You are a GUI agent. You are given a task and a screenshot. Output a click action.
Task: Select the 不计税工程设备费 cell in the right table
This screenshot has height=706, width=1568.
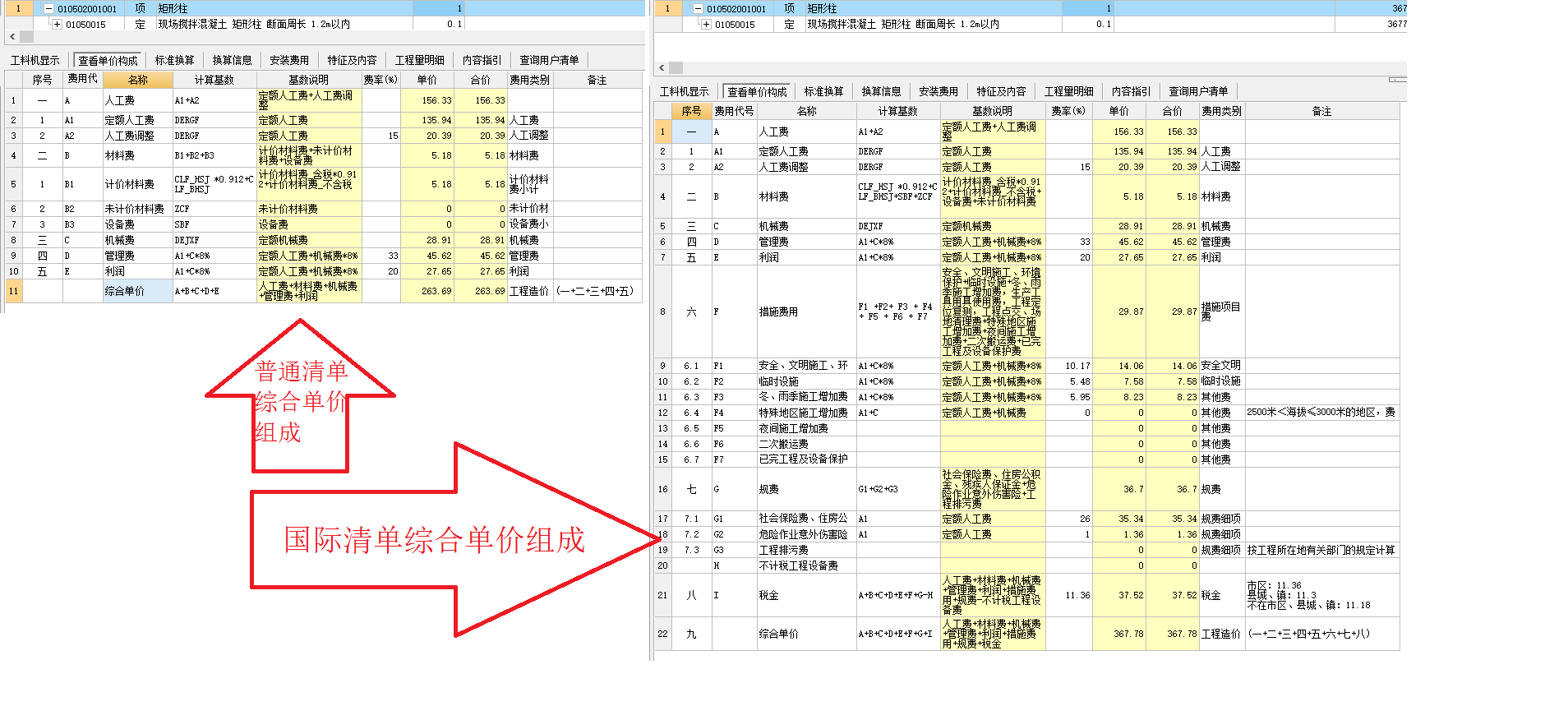click(x=806, y=565)
